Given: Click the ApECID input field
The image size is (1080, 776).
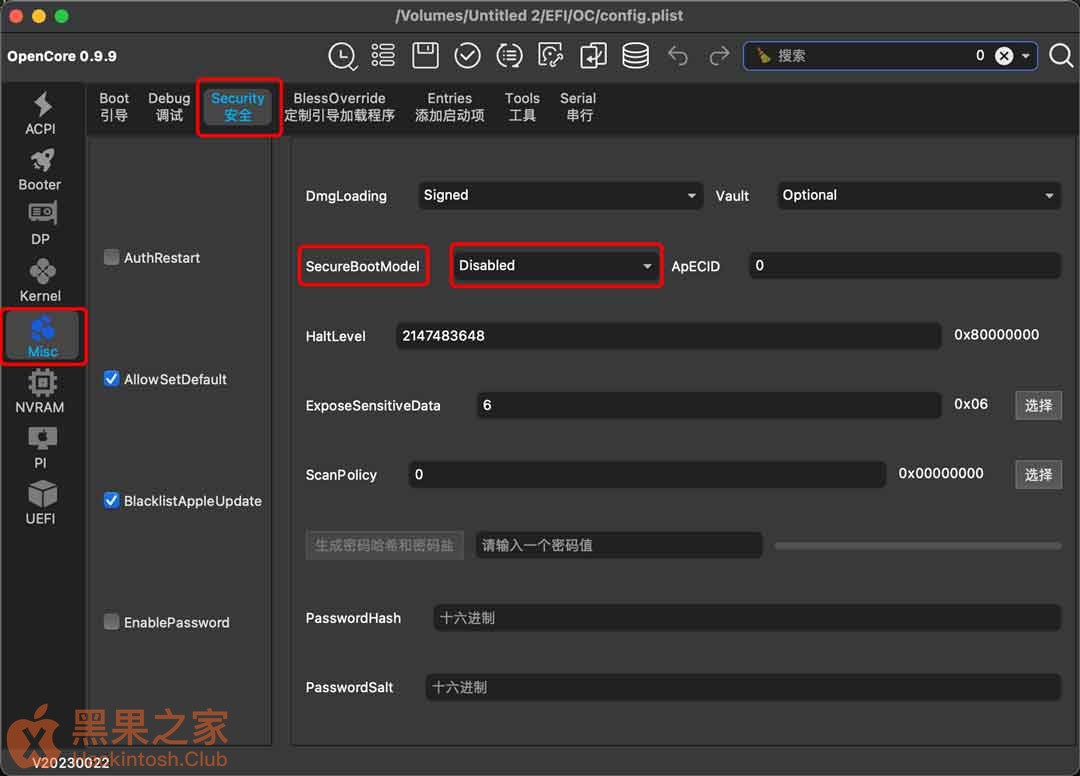Looking at the screenshot, I should [x=905, y=266].
